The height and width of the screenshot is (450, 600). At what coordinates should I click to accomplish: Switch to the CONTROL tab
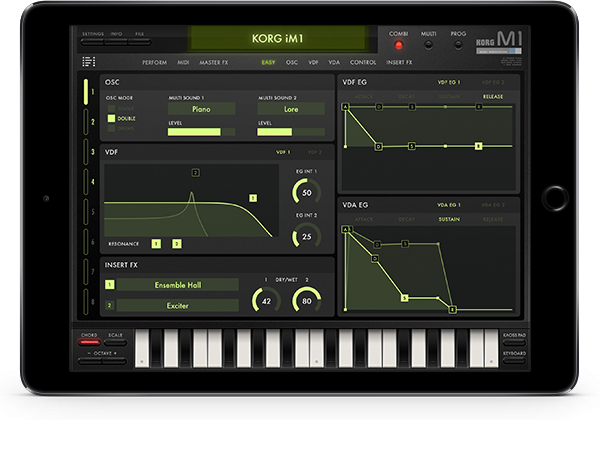[x=363, y=62]
